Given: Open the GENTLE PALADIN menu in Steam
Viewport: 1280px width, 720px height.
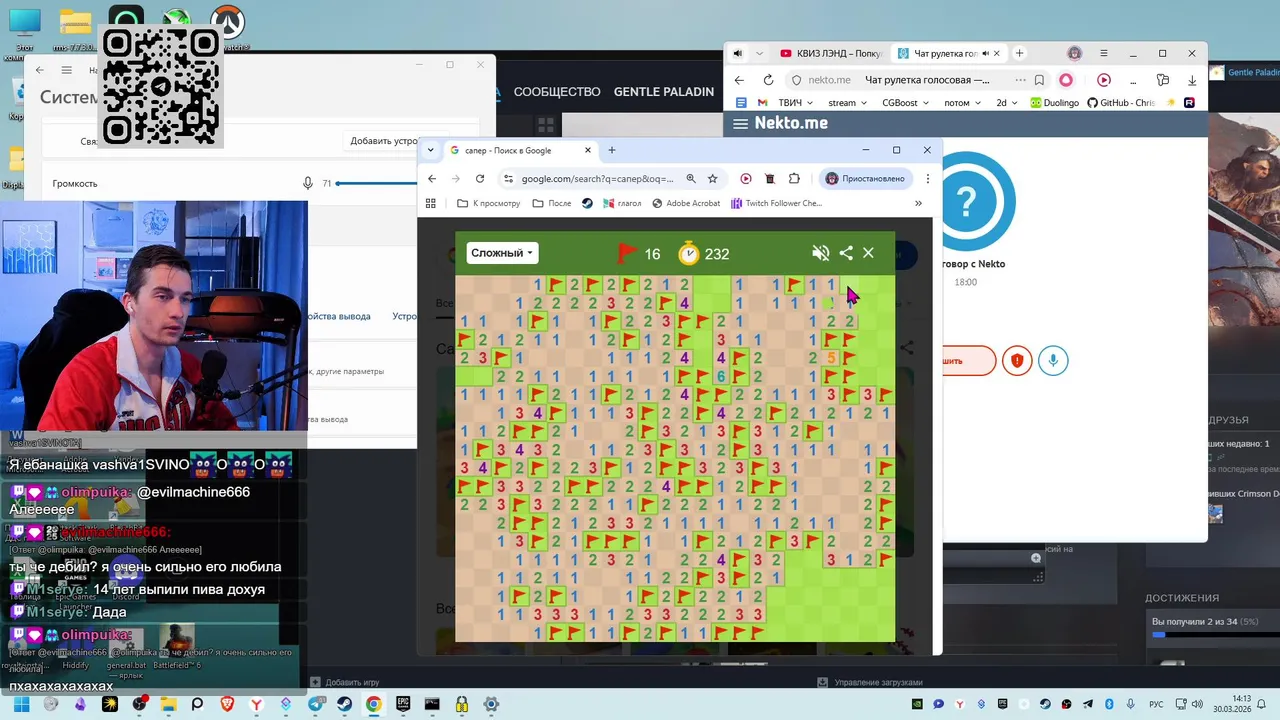Looking at the screenshot, I should 664,92.
